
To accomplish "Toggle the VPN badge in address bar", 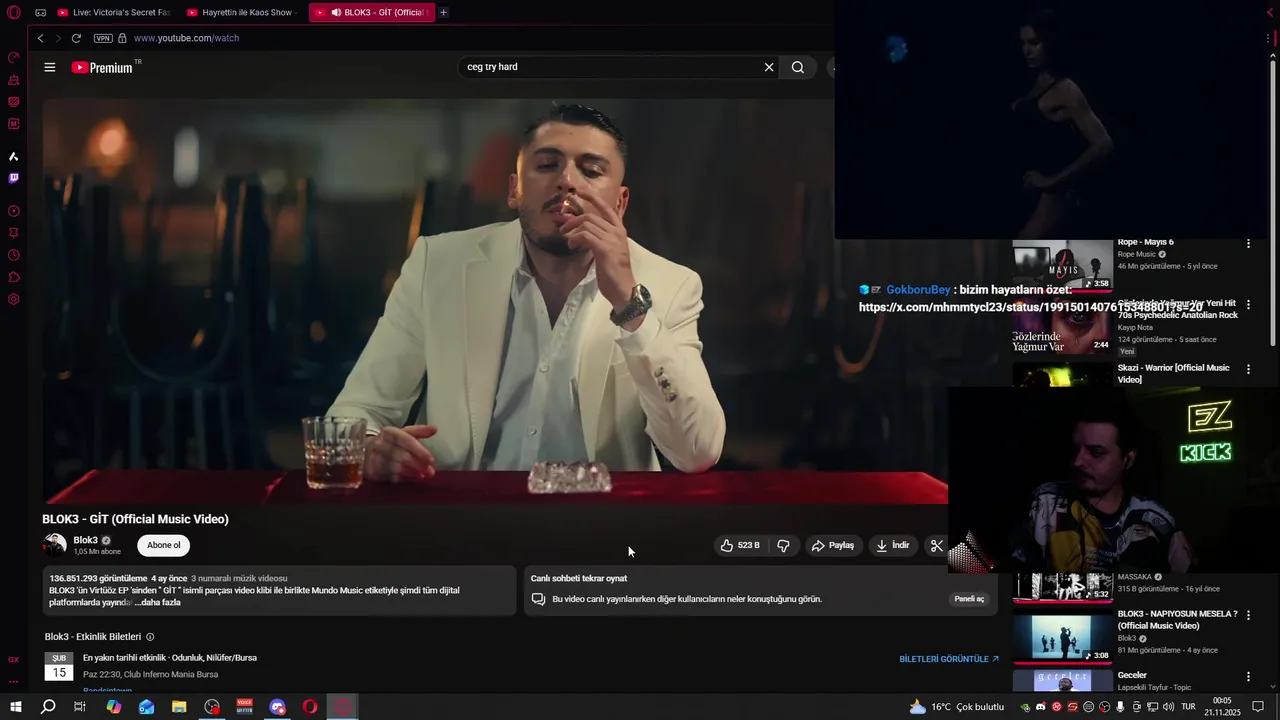I will pyautogui.click(x=103, y=38).
